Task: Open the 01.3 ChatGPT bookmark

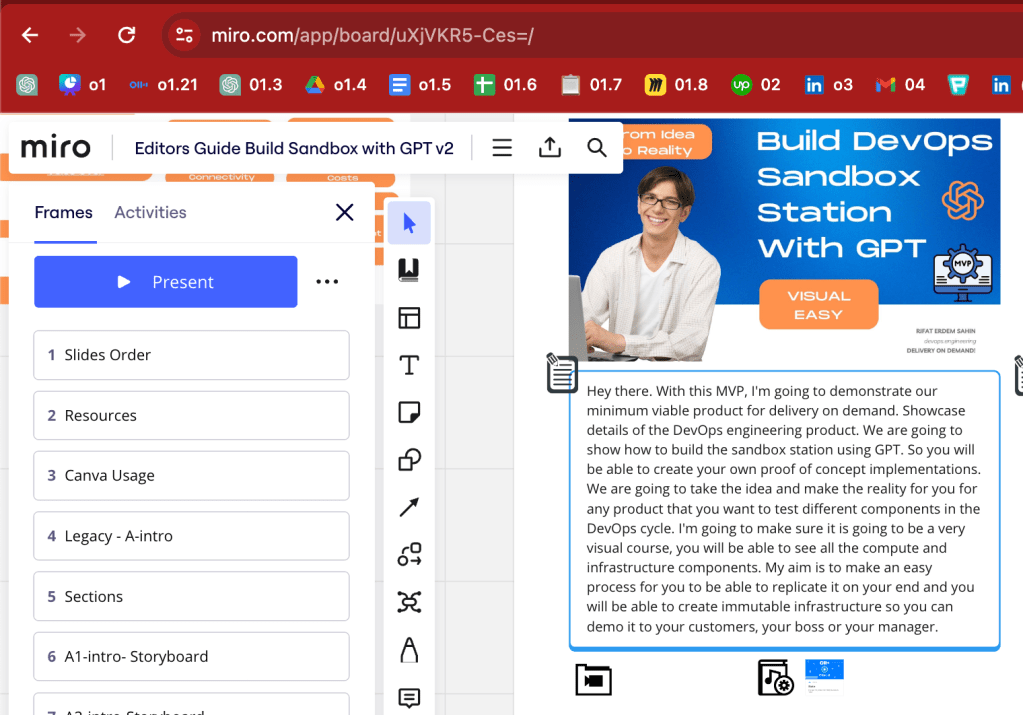Action: (x=251, y=85)
